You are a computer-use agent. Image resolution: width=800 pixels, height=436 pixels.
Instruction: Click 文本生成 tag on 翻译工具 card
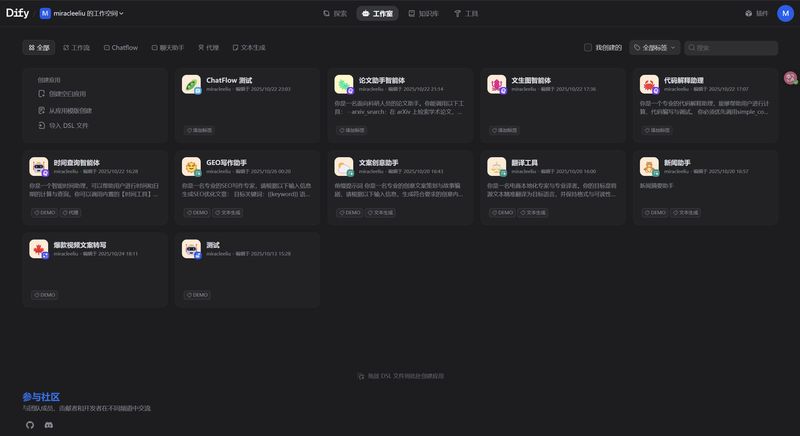pos(533,213)
